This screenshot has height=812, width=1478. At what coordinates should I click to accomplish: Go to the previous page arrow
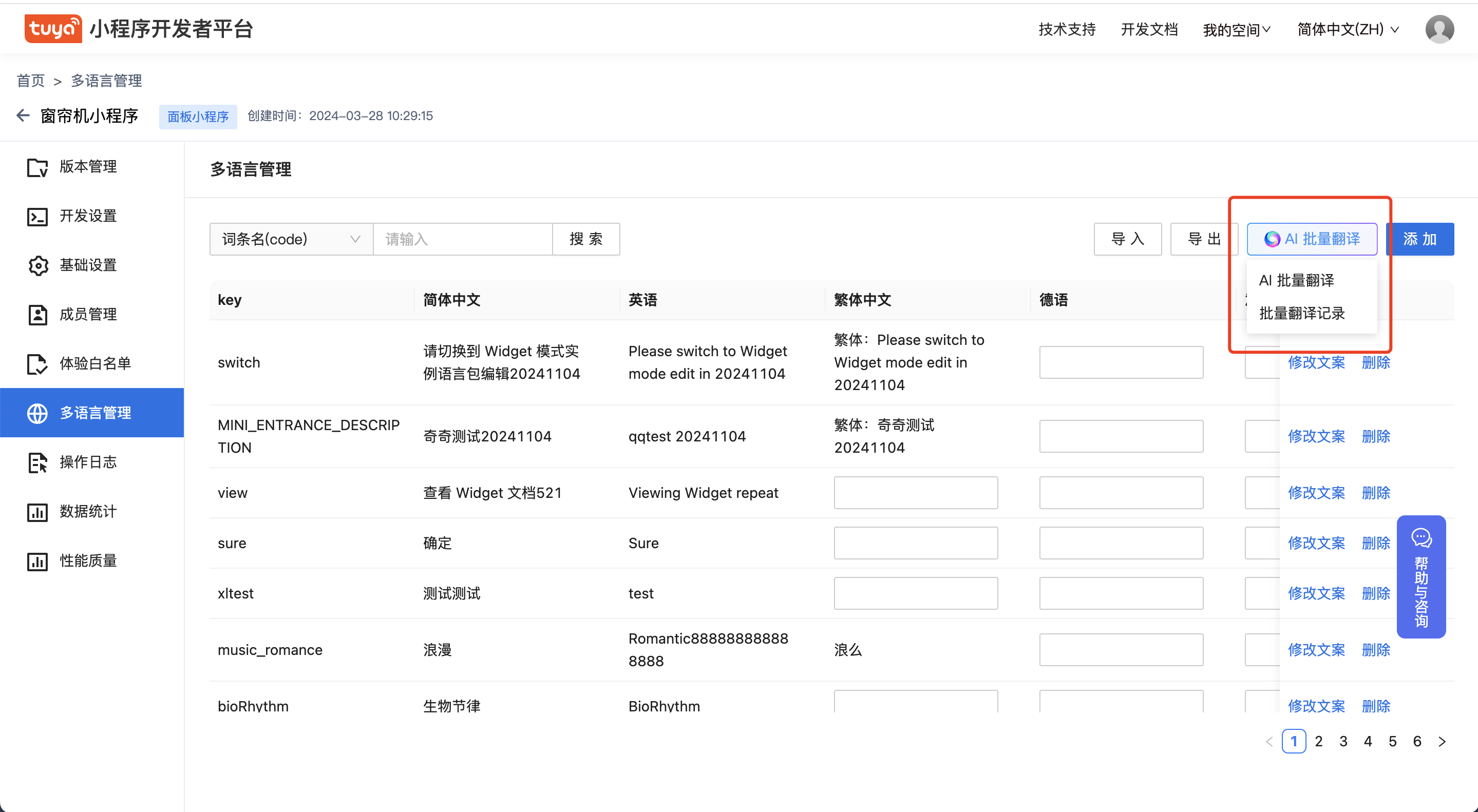pos(1269,742)
